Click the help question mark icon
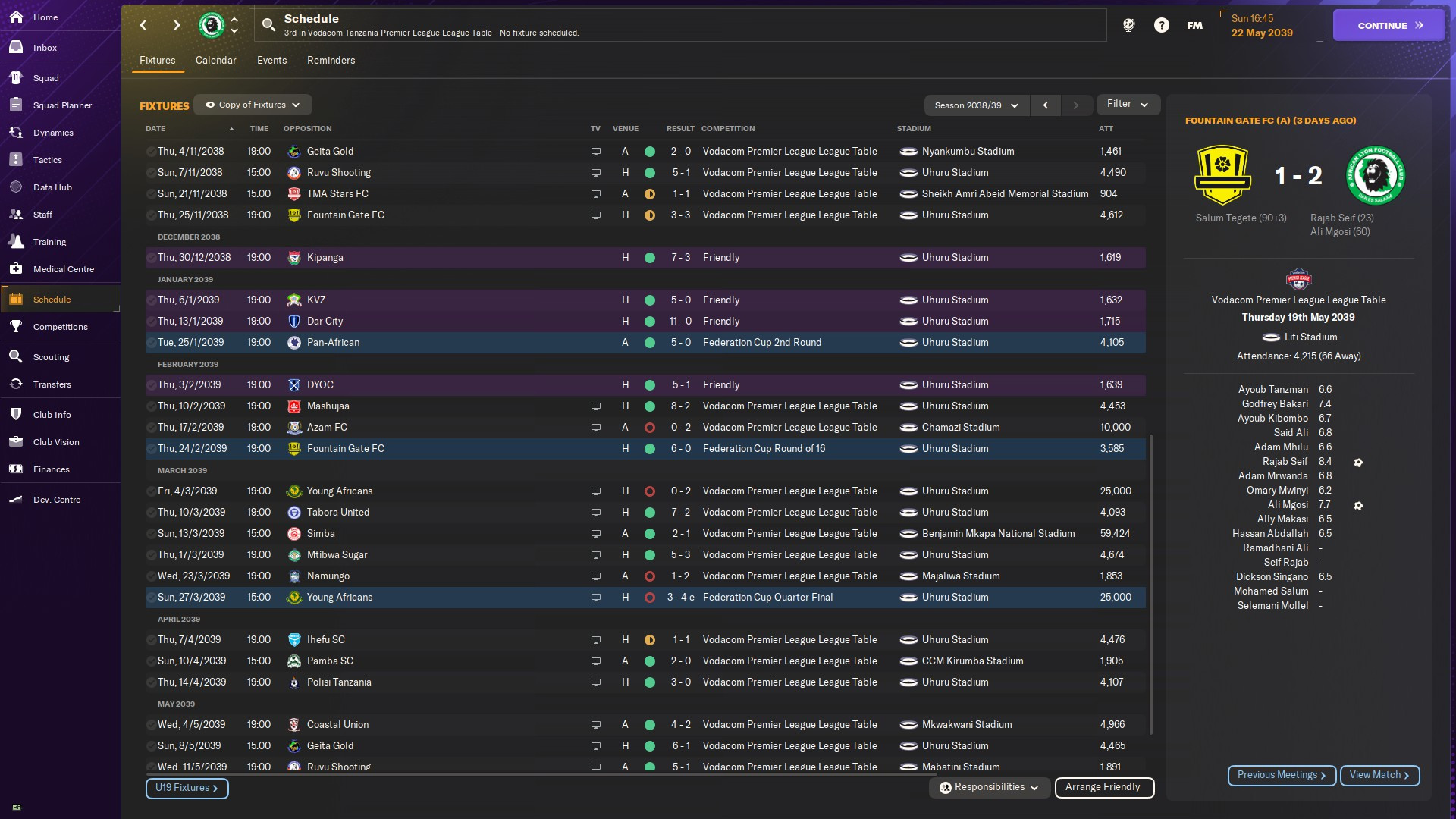1456x819 pixels. point(1161,25)
